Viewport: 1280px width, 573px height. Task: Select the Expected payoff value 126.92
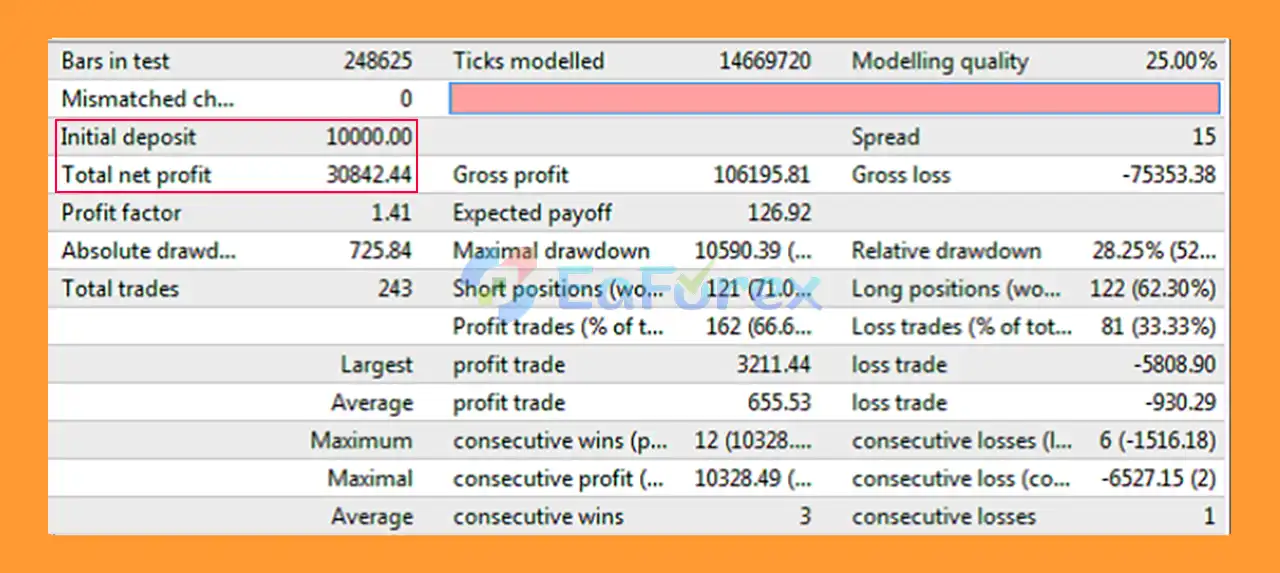point(779,213)
